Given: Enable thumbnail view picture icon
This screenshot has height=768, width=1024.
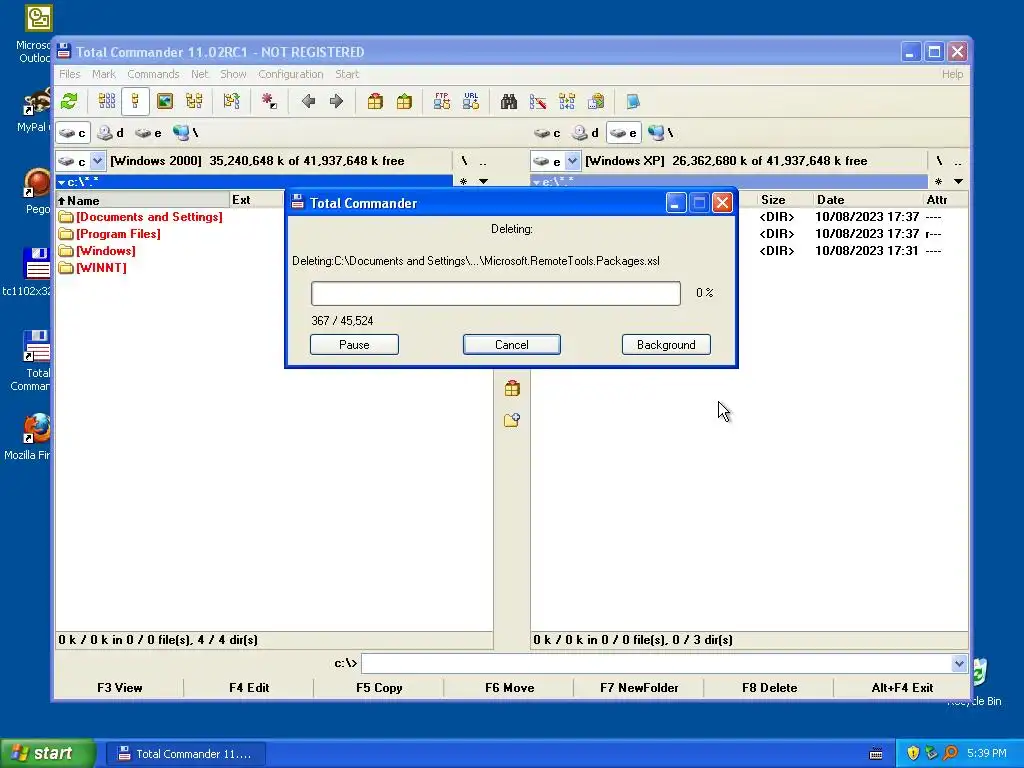Looking at the screenshot, I should pyautogui.click(x=165, y=101).
